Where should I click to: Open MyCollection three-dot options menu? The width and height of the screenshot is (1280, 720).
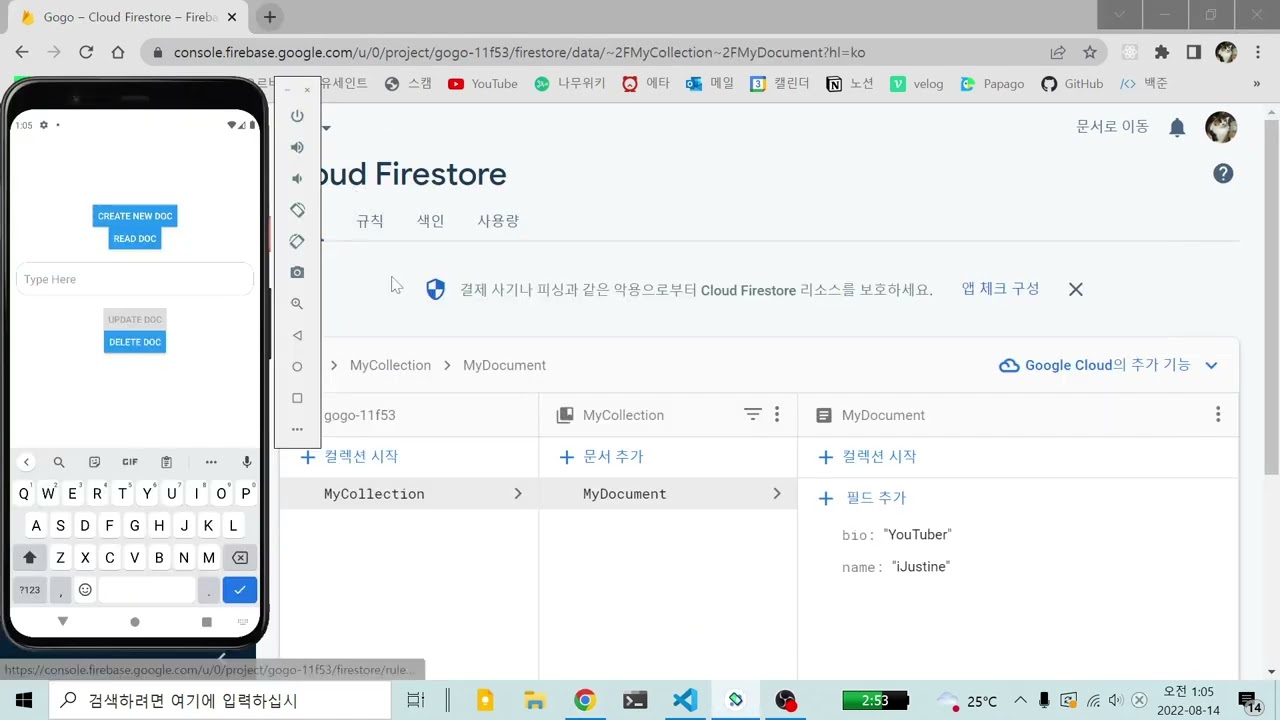pyautogui.click(x=777, y=414)
